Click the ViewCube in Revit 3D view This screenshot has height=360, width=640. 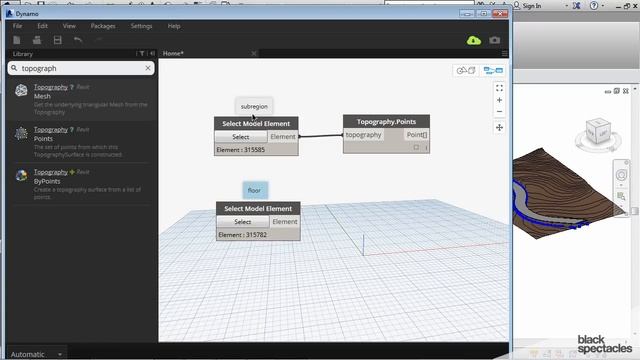tap(598, 131)
